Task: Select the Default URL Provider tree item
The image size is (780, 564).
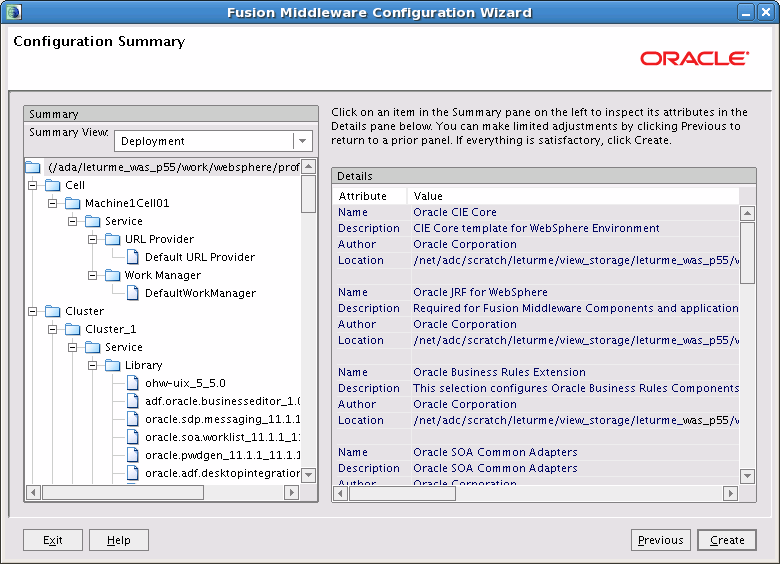Action: click(x=199, y=257)
